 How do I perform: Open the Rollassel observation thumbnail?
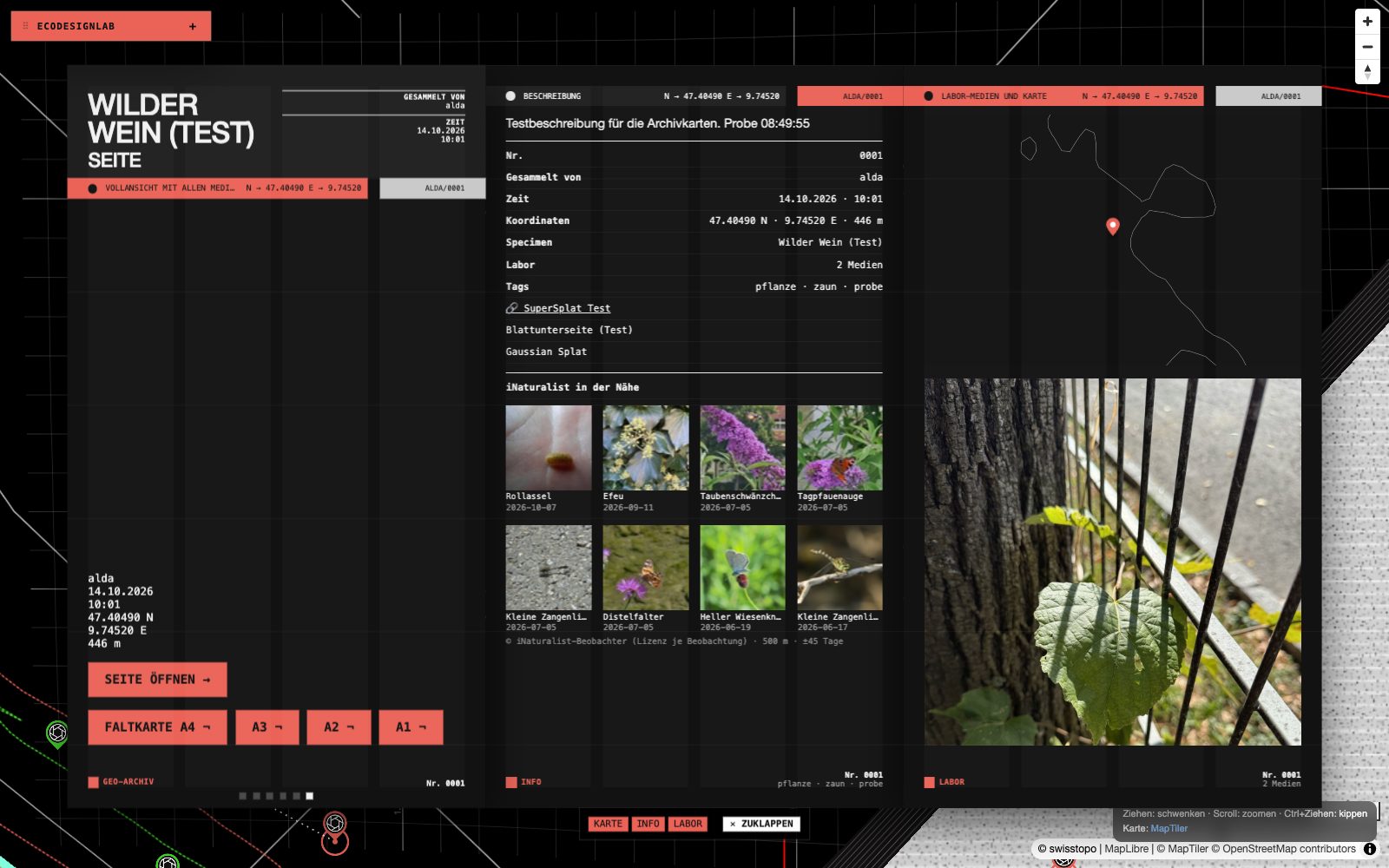point(549,448)
